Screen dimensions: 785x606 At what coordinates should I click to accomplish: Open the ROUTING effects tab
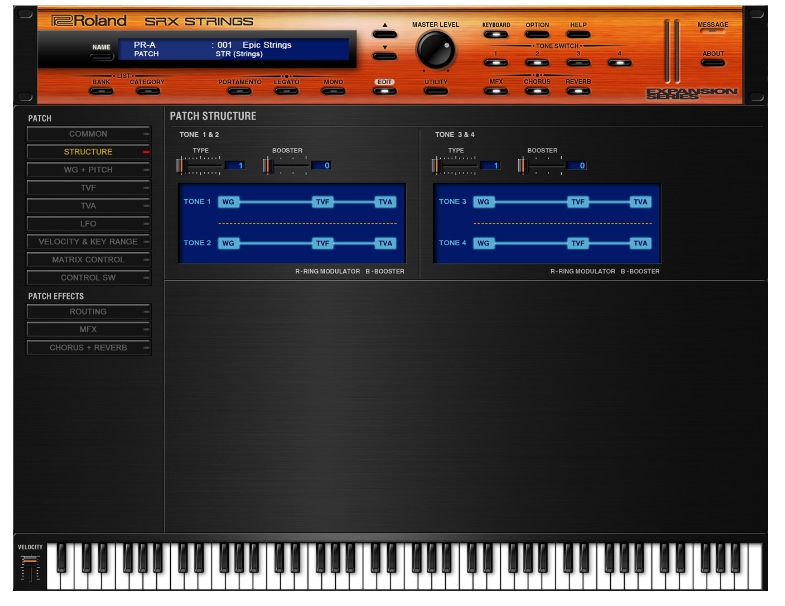(x=89, y=312)
